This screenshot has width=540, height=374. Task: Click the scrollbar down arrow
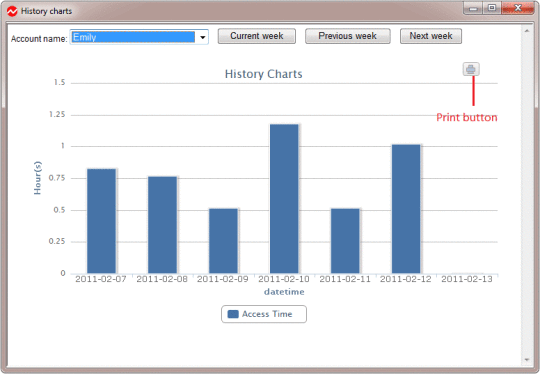click(527, 360)
